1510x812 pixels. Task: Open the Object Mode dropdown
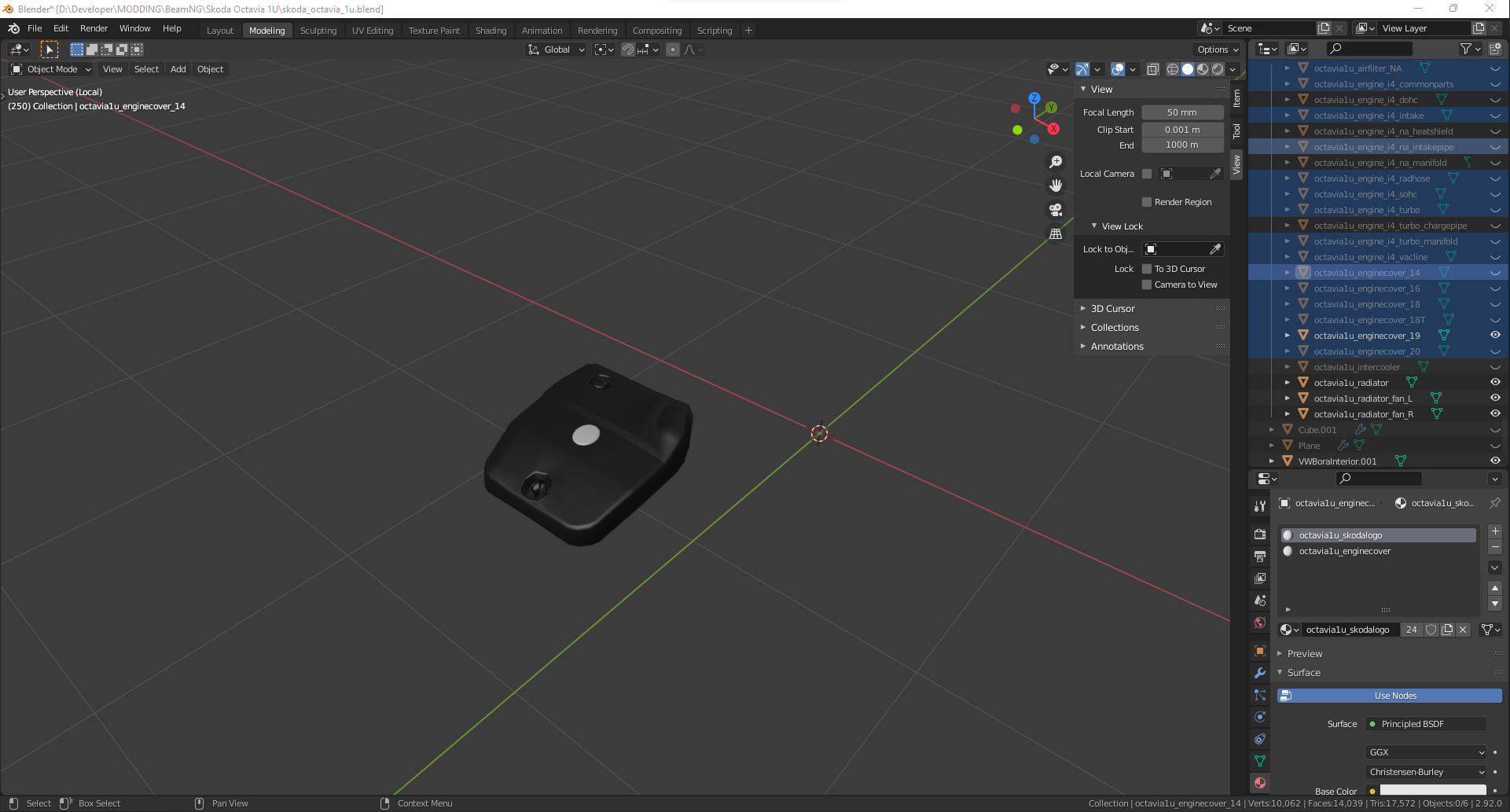click(52, 69)
